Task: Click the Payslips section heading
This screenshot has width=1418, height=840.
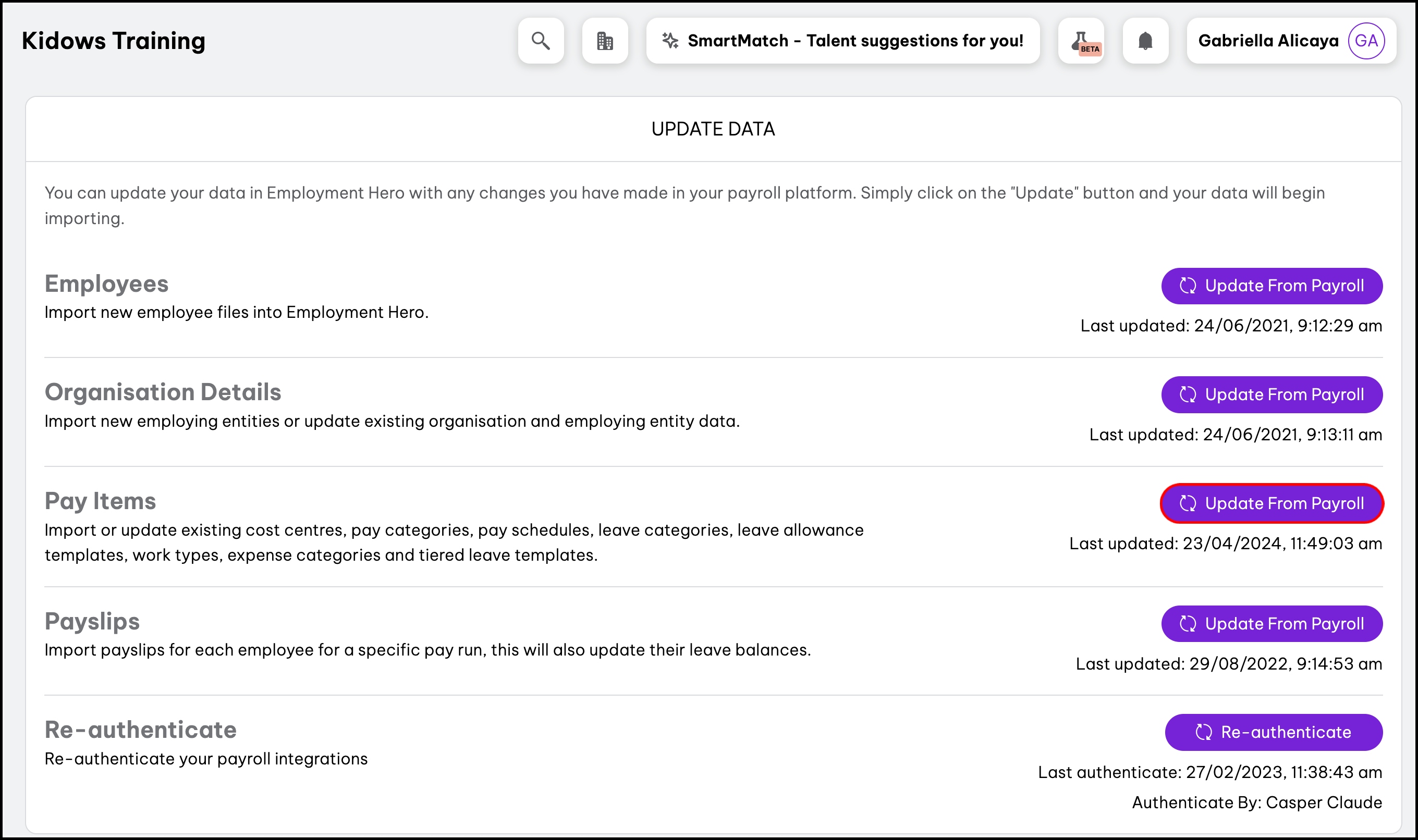Action: 92,621
